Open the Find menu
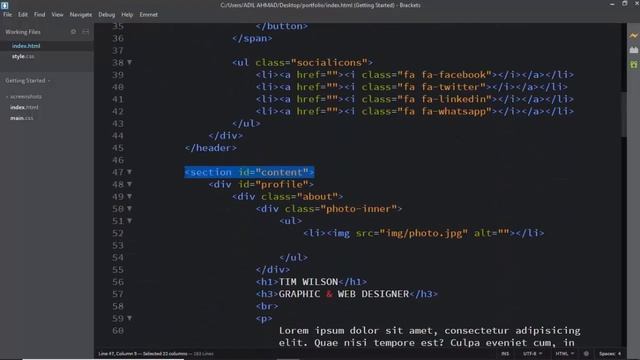The width and height of the screenshot is (640, 360). pyautogui.click(x=39, y=14)
